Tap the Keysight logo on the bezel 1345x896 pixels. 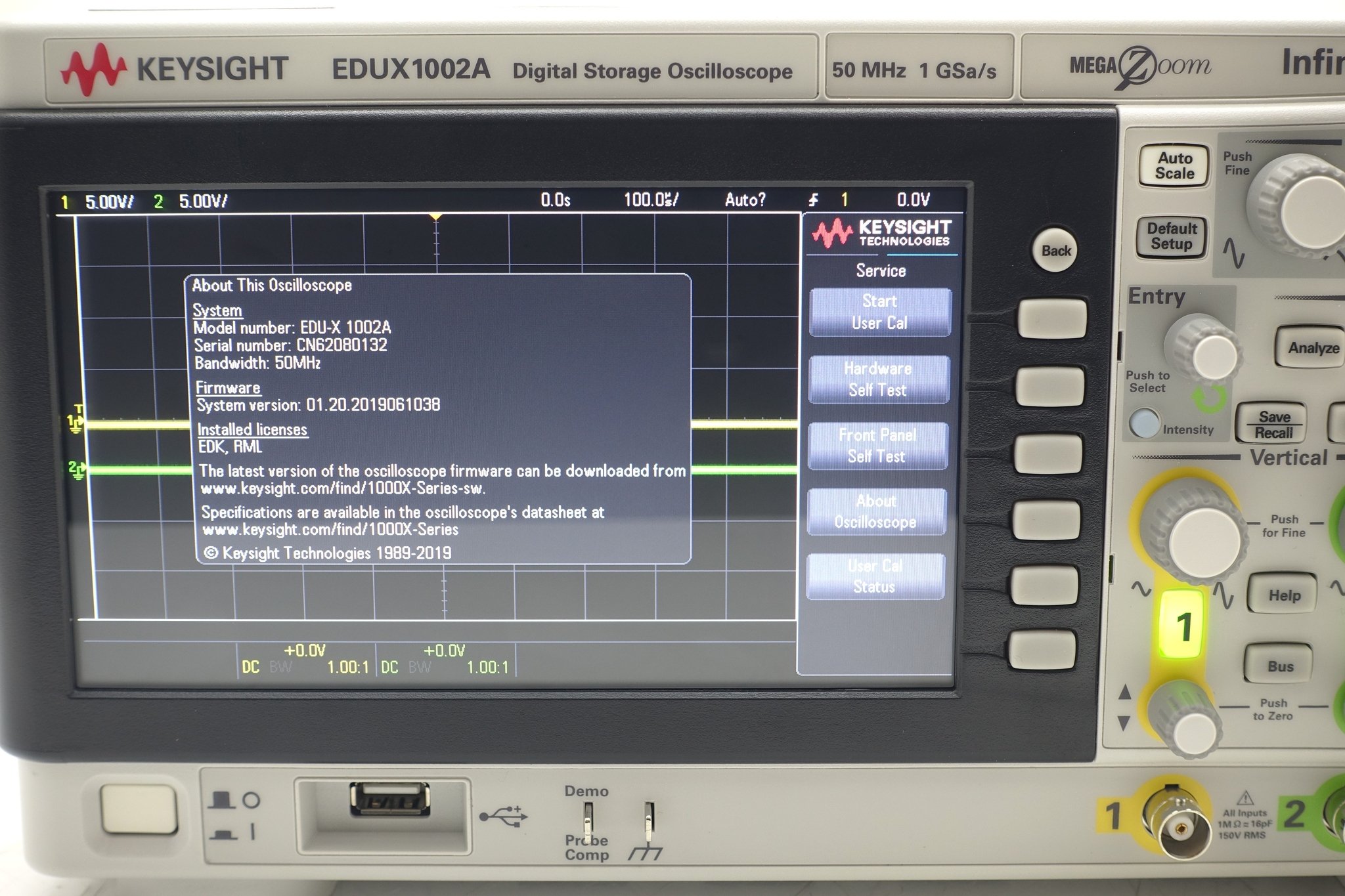click(175, 68)
